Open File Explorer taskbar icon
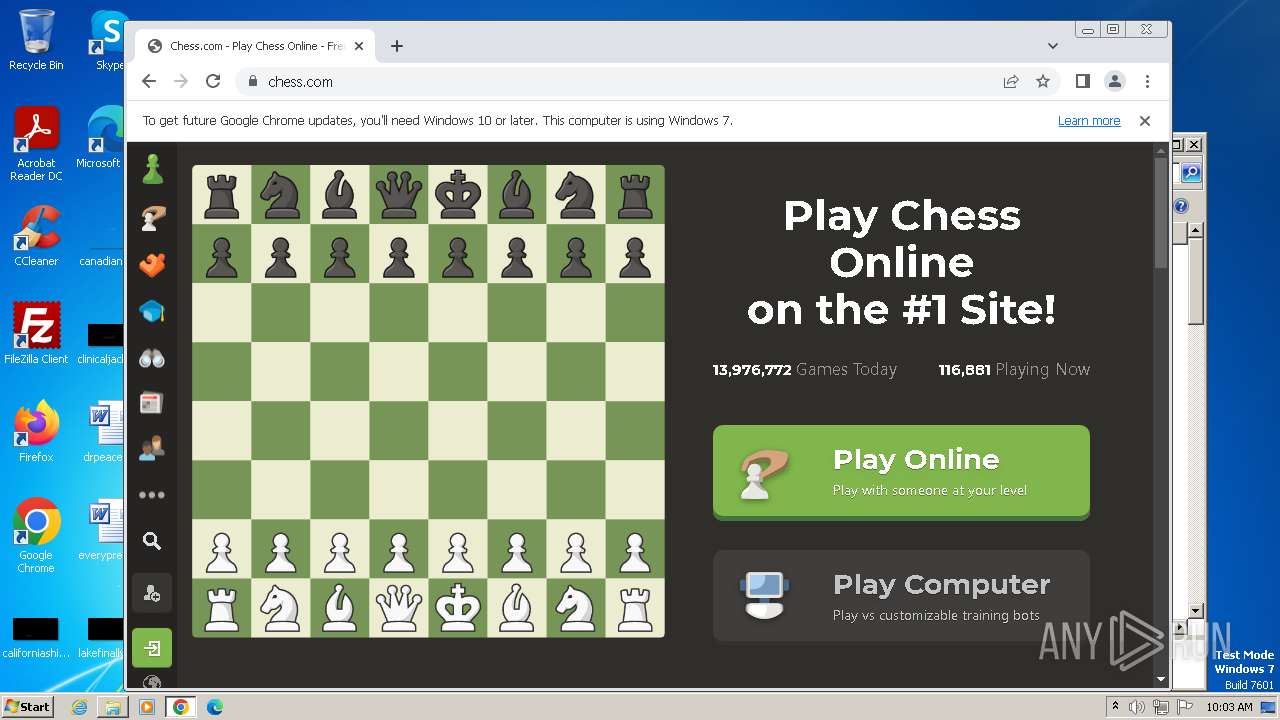The height and width of the screenshot is (720, 1280). click(112, 707)
